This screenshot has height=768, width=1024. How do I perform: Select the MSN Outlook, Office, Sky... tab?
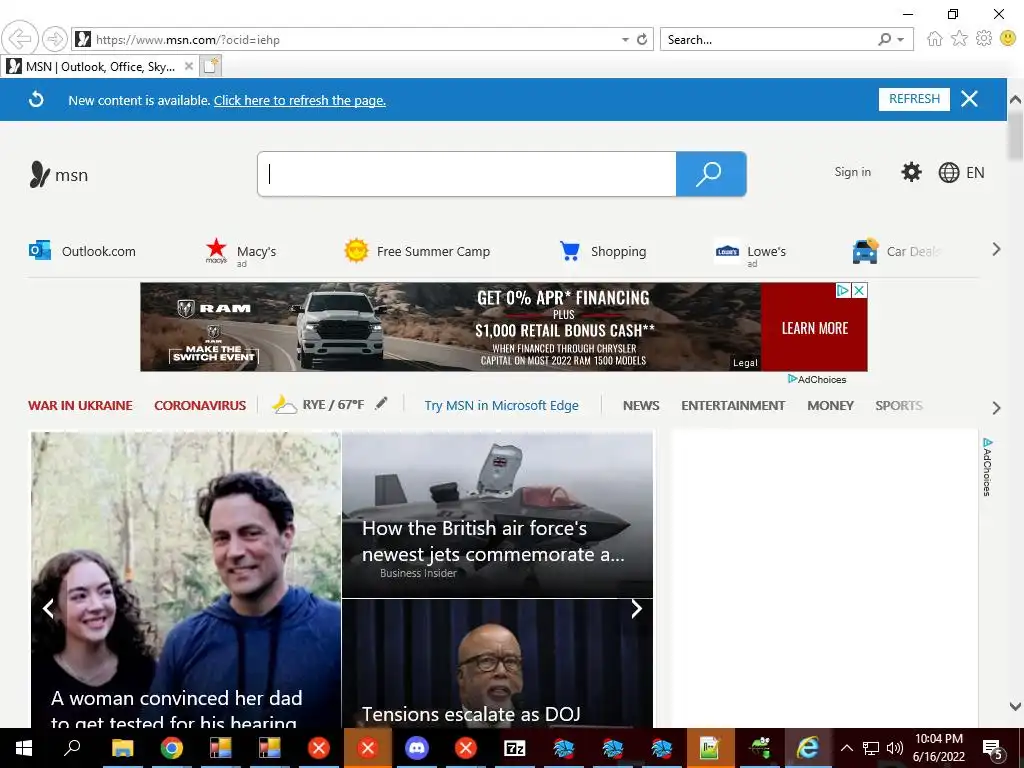(100, 67)
